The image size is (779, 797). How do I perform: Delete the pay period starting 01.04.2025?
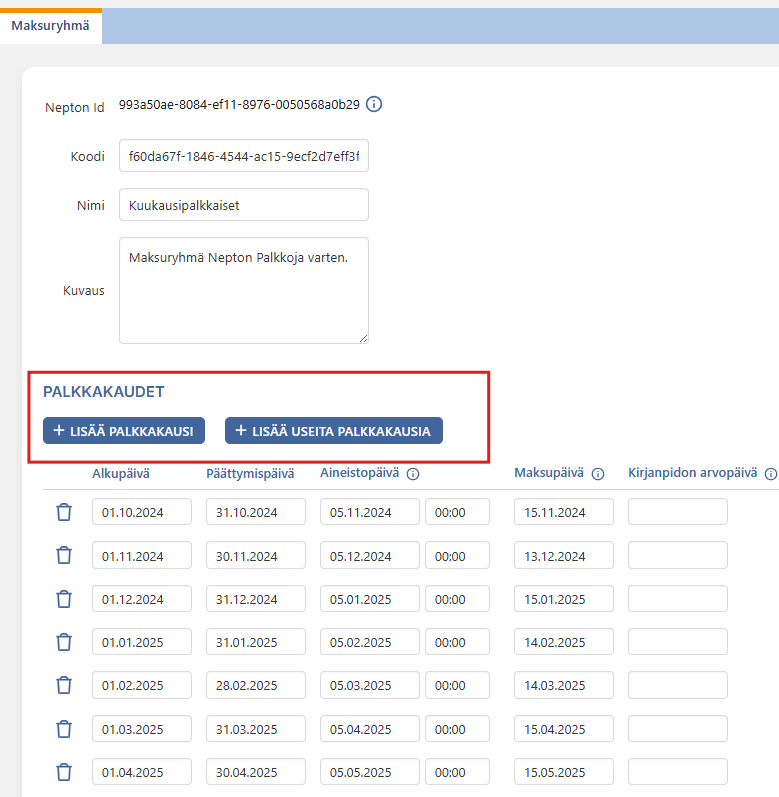pos(64,771)
